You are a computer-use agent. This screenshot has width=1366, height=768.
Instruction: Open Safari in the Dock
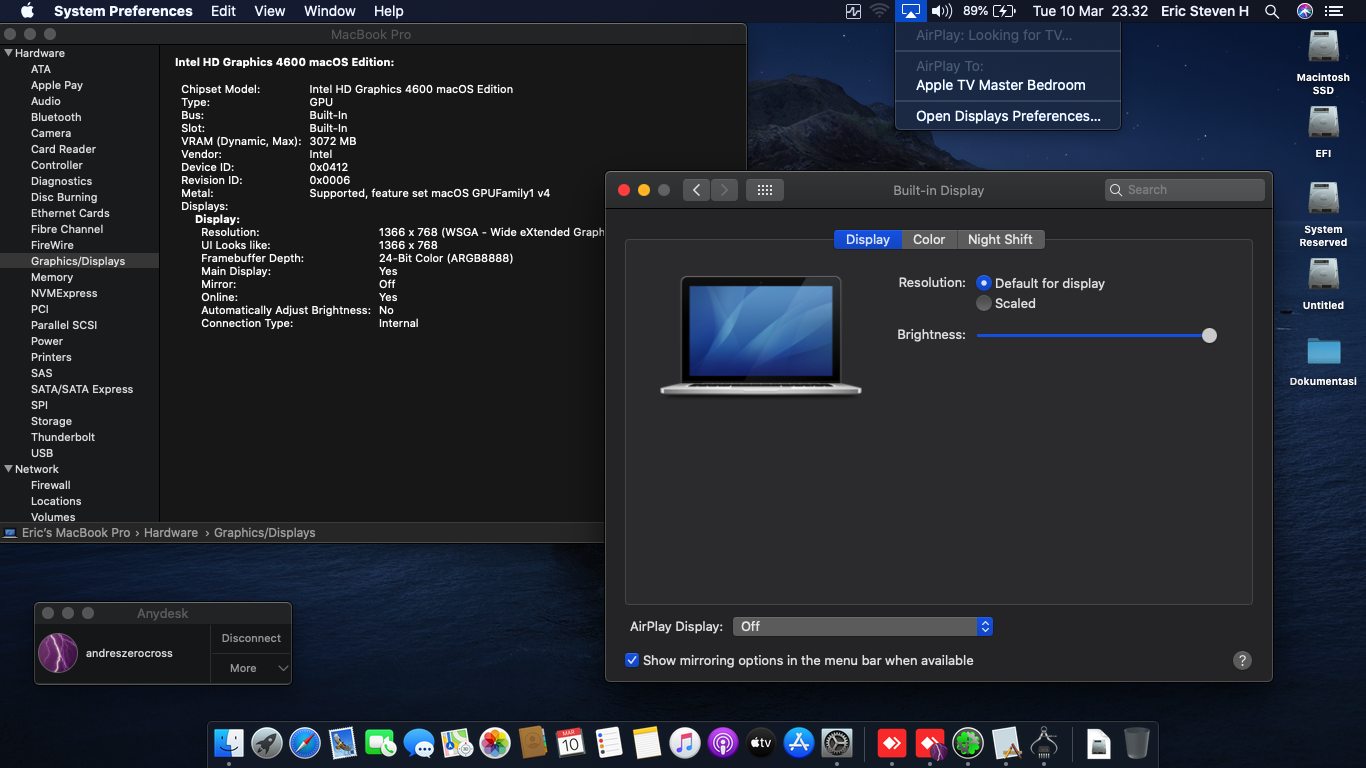[x=305, y=743]
